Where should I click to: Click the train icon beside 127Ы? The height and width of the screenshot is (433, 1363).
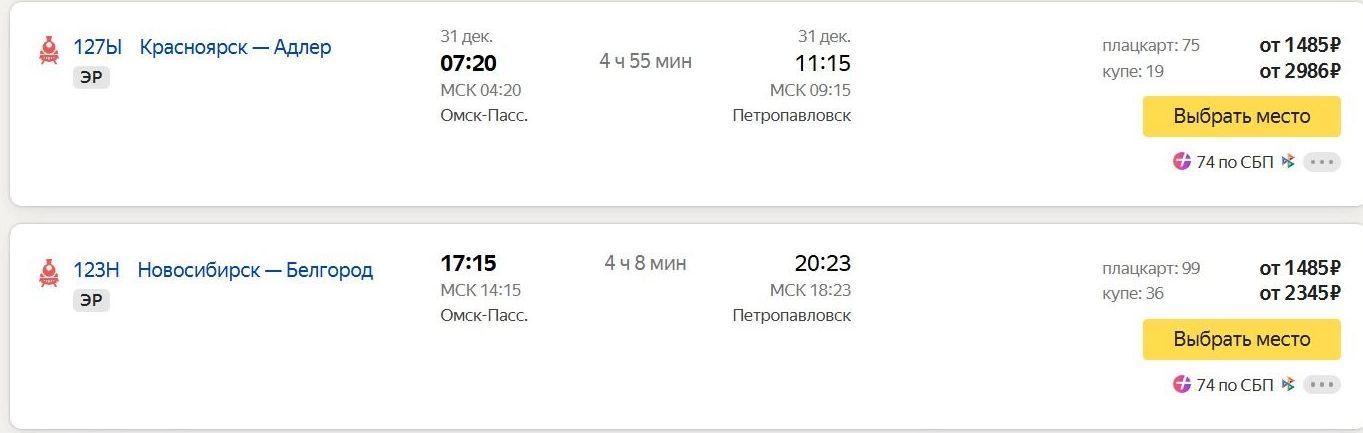point(48,50)
